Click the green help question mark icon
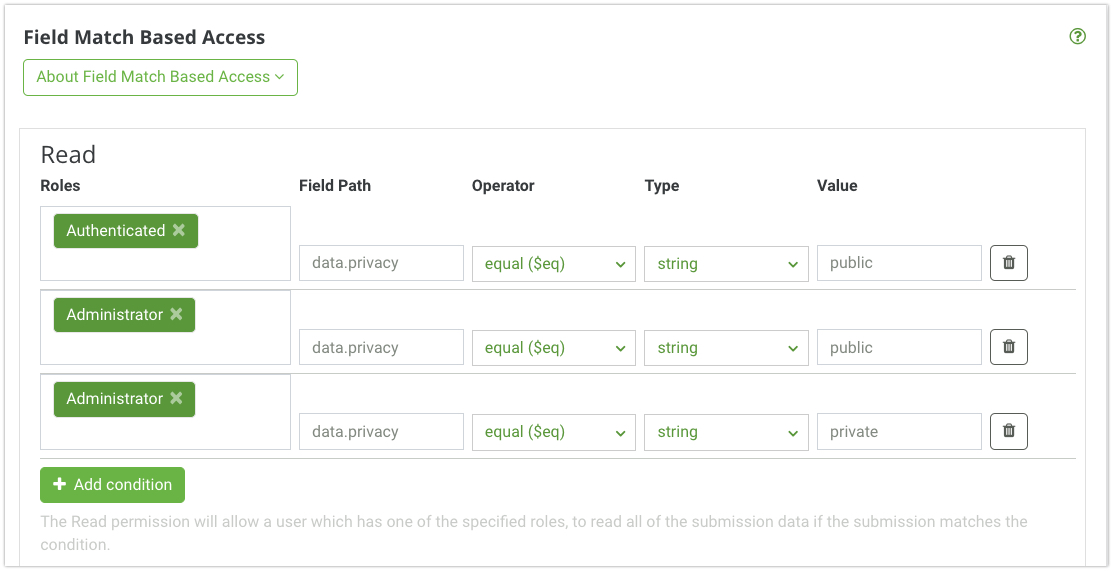 [1077, 37]
